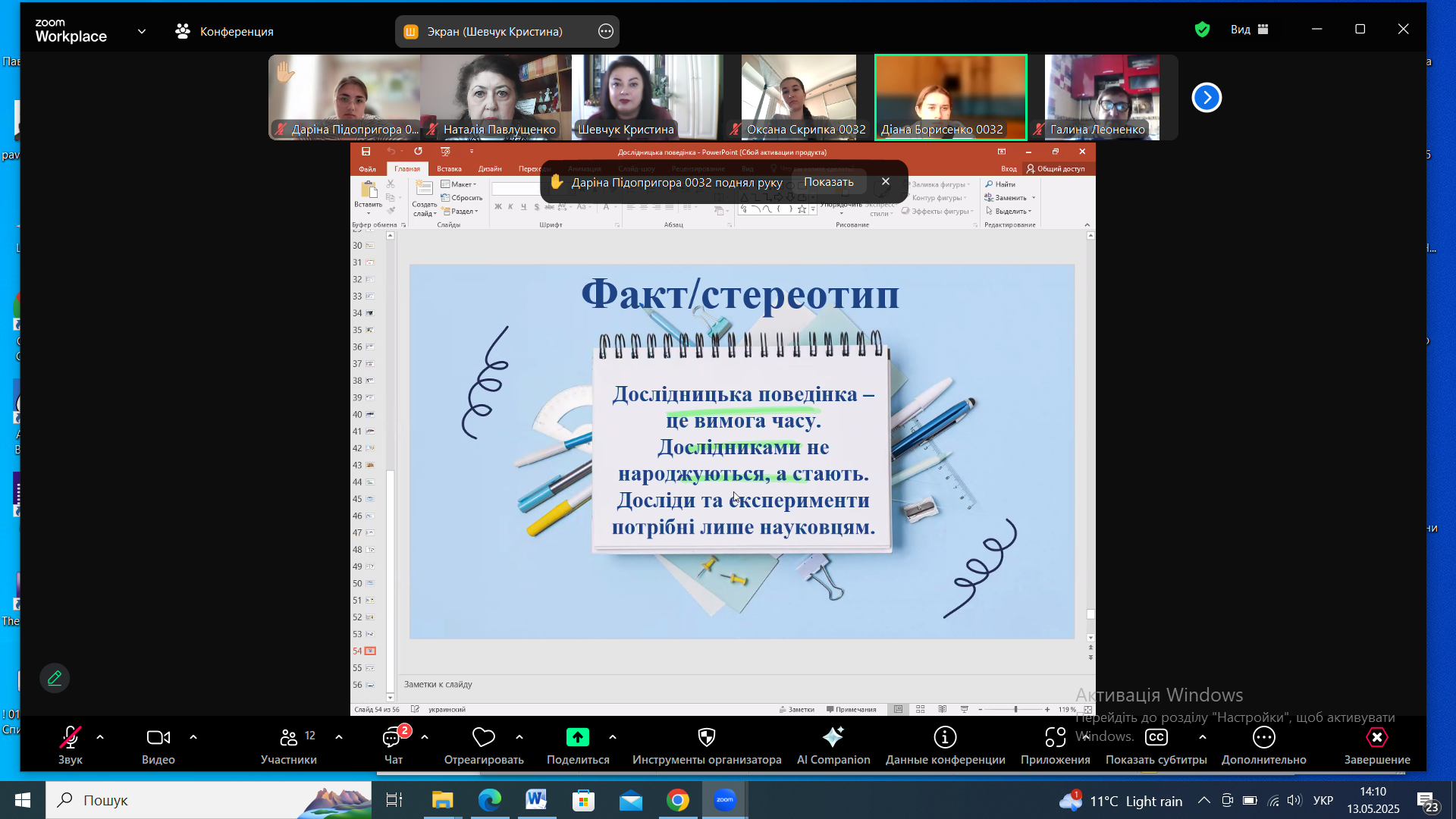Click Сбросить reset slide button
The height and width of the screenshot is (819, 1456).
(462, 198)
